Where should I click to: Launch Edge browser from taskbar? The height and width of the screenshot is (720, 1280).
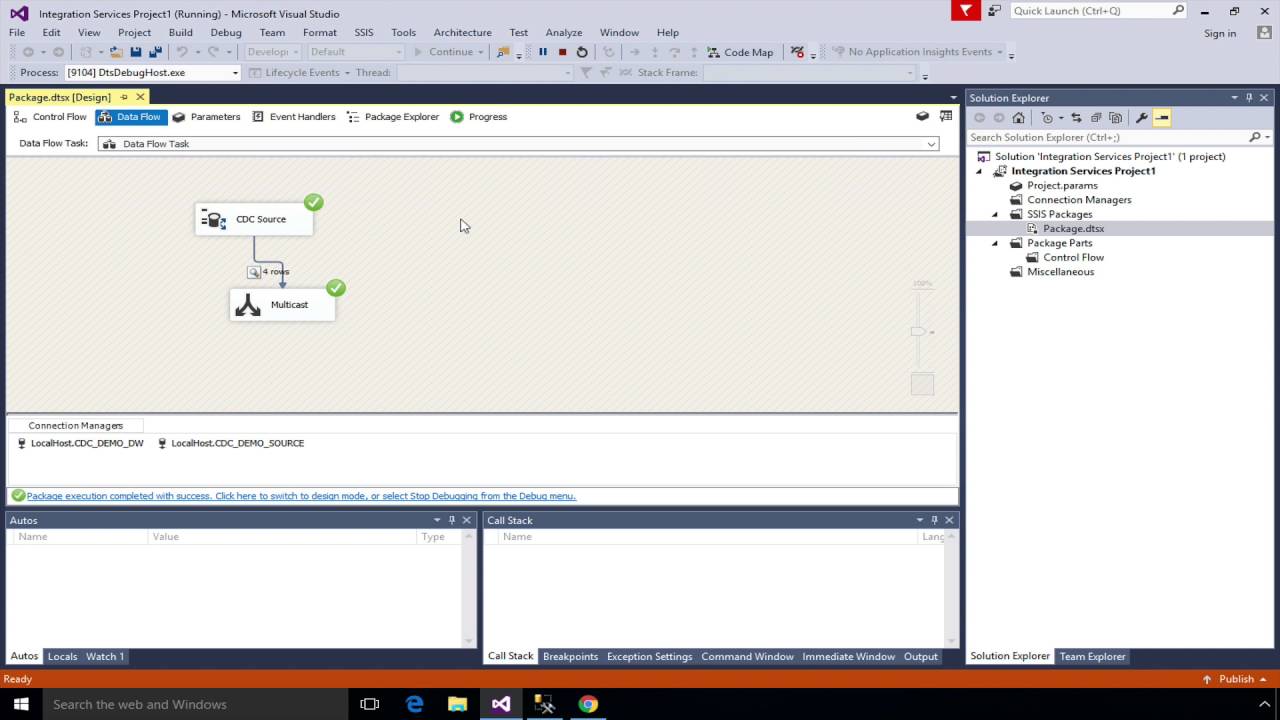pos(414,704)
